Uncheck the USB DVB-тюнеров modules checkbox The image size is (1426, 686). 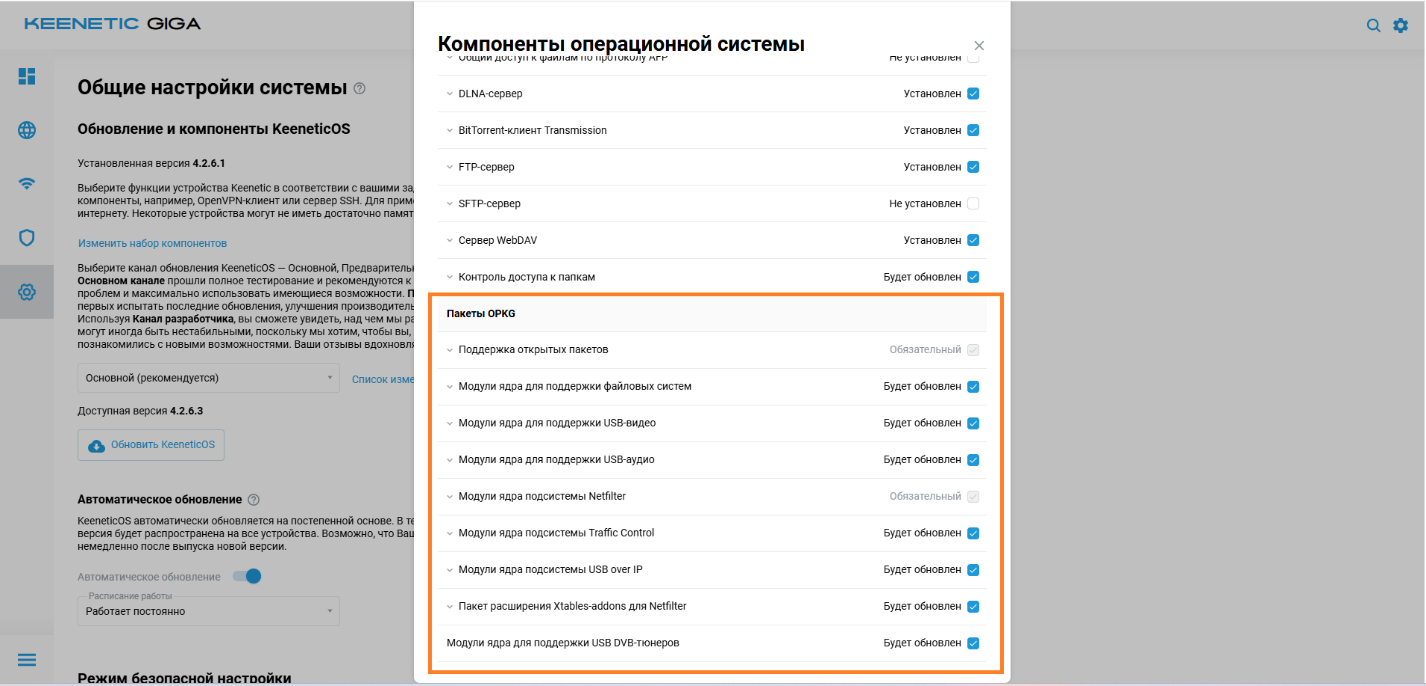tap(973, 643)
